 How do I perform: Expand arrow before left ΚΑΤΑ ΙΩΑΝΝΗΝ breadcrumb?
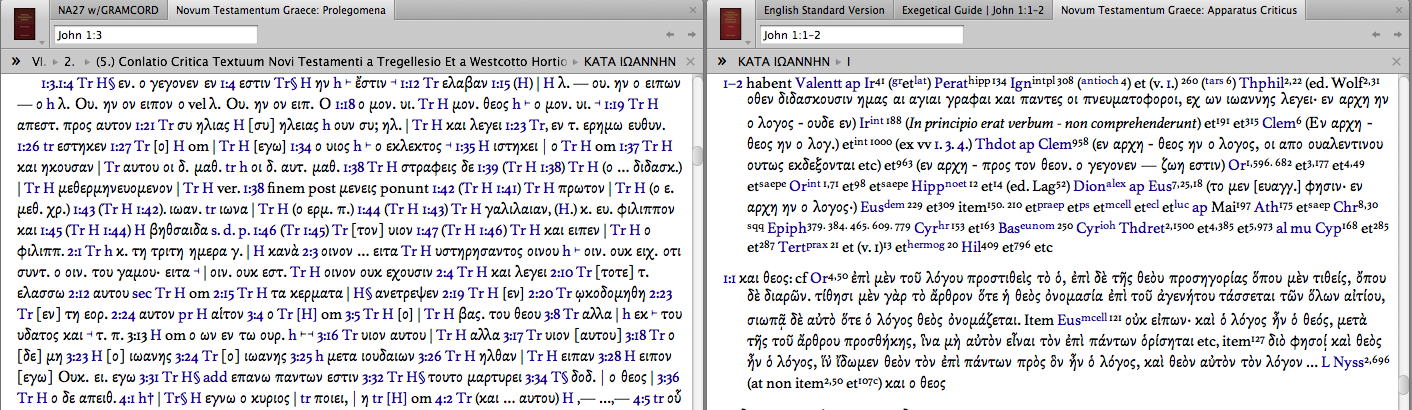tap(576, 61)
